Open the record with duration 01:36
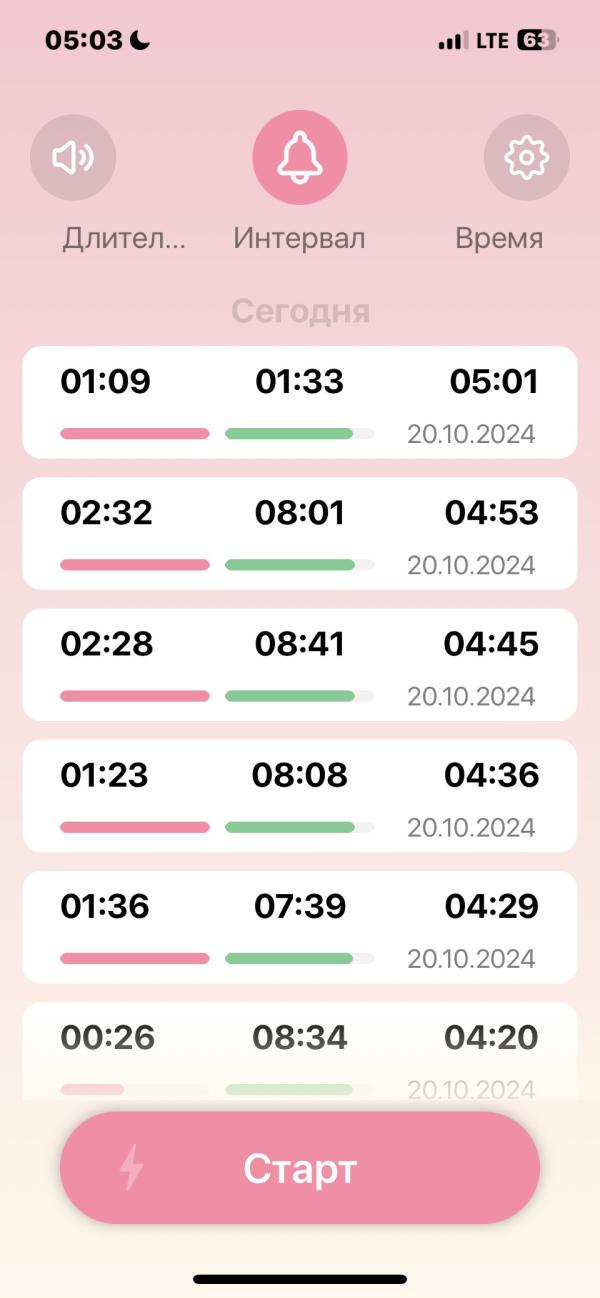 pos(300,926)
